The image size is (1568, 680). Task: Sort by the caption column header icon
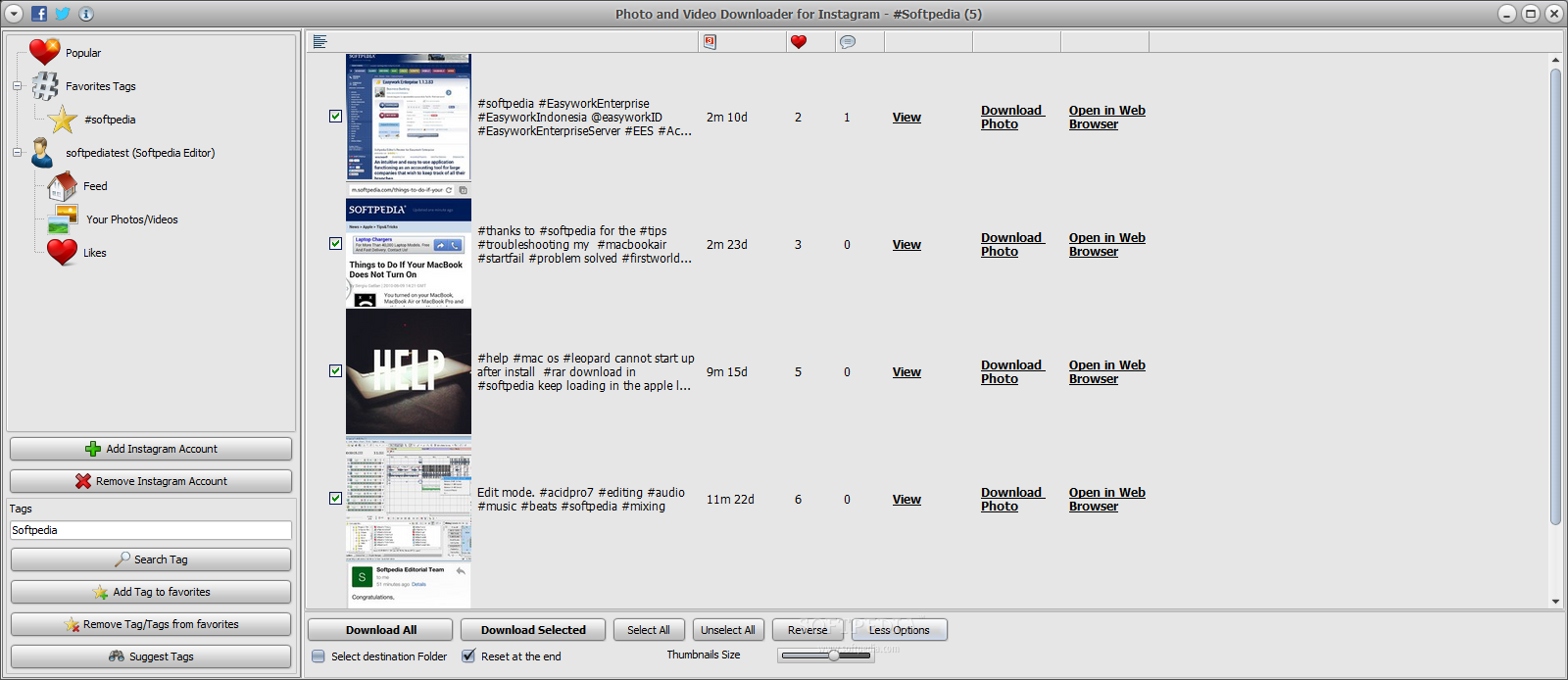pos(319,42)
